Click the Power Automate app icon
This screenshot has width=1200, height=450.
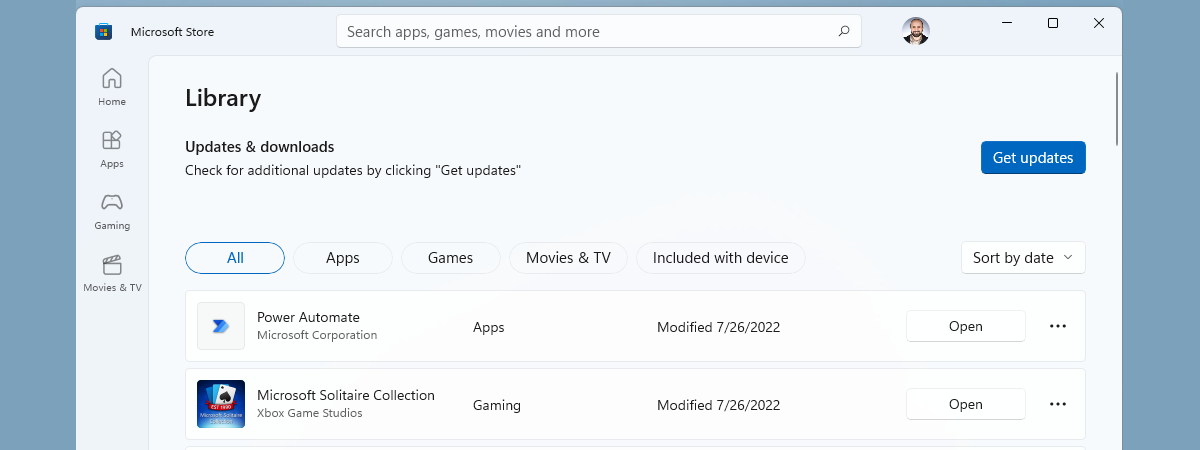[221, 326]
